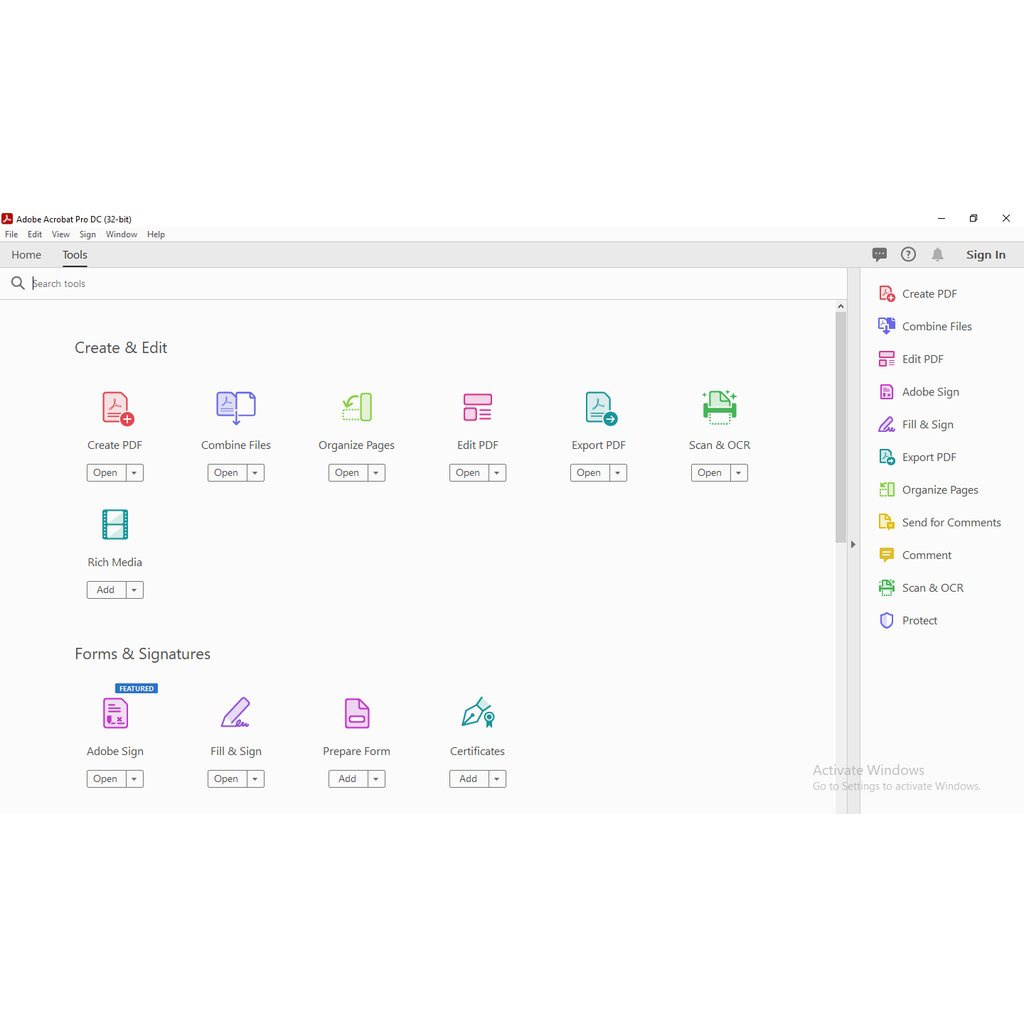1024x1024 pixels.
Task: Open the Organize Pages tool icon
Action: 356,407
